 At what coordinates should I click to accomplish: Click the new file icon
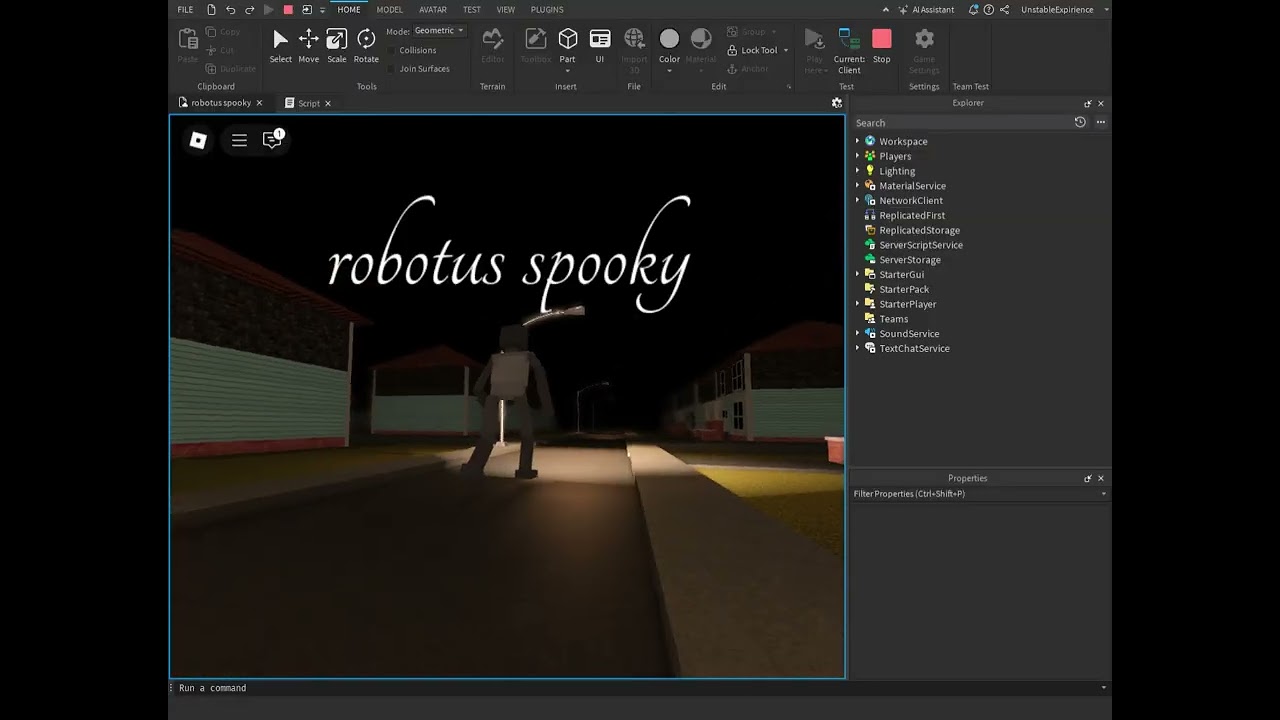click(x=211, y=9)
